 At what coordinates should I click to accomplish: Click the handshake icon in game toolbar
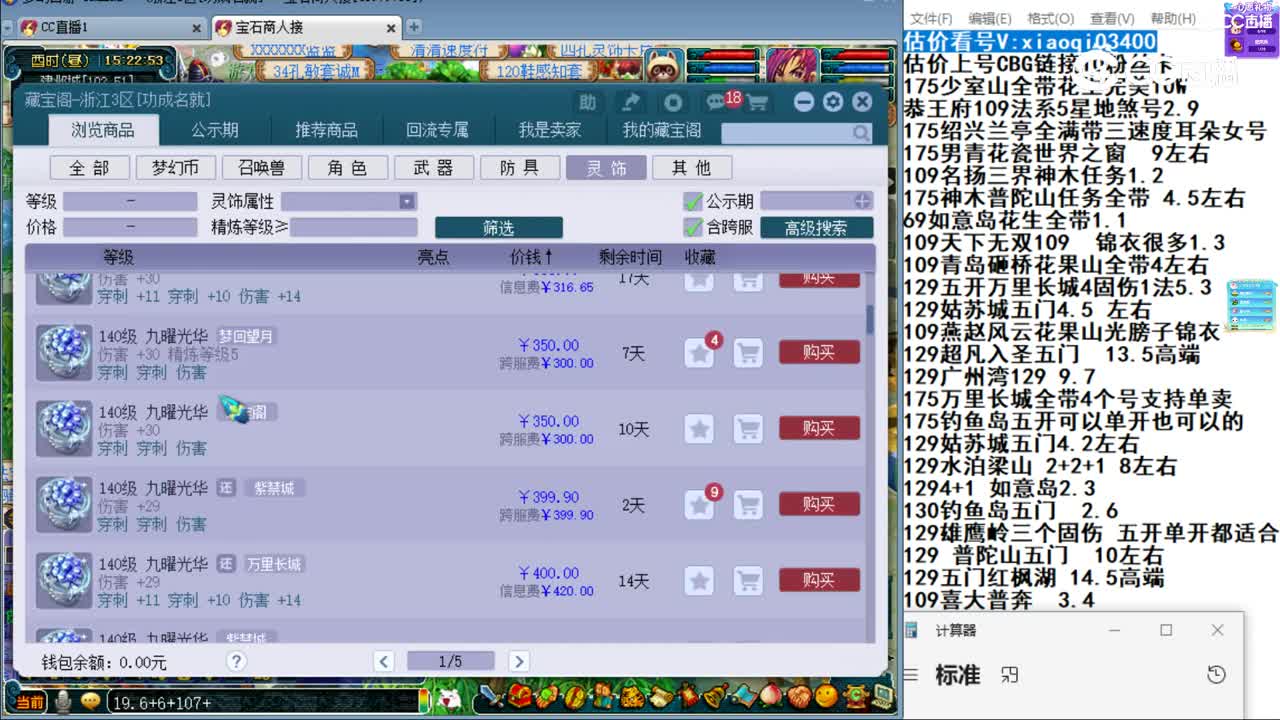[x=798, y=696]
